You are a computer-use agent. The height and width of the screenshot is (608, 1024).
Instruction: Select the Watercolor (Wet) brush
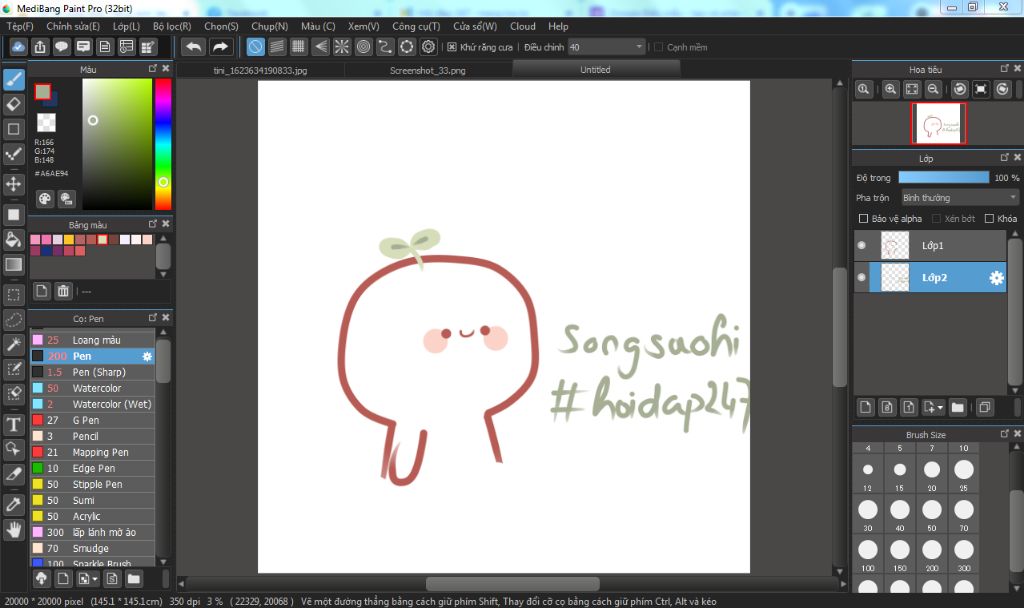[93, 404]
